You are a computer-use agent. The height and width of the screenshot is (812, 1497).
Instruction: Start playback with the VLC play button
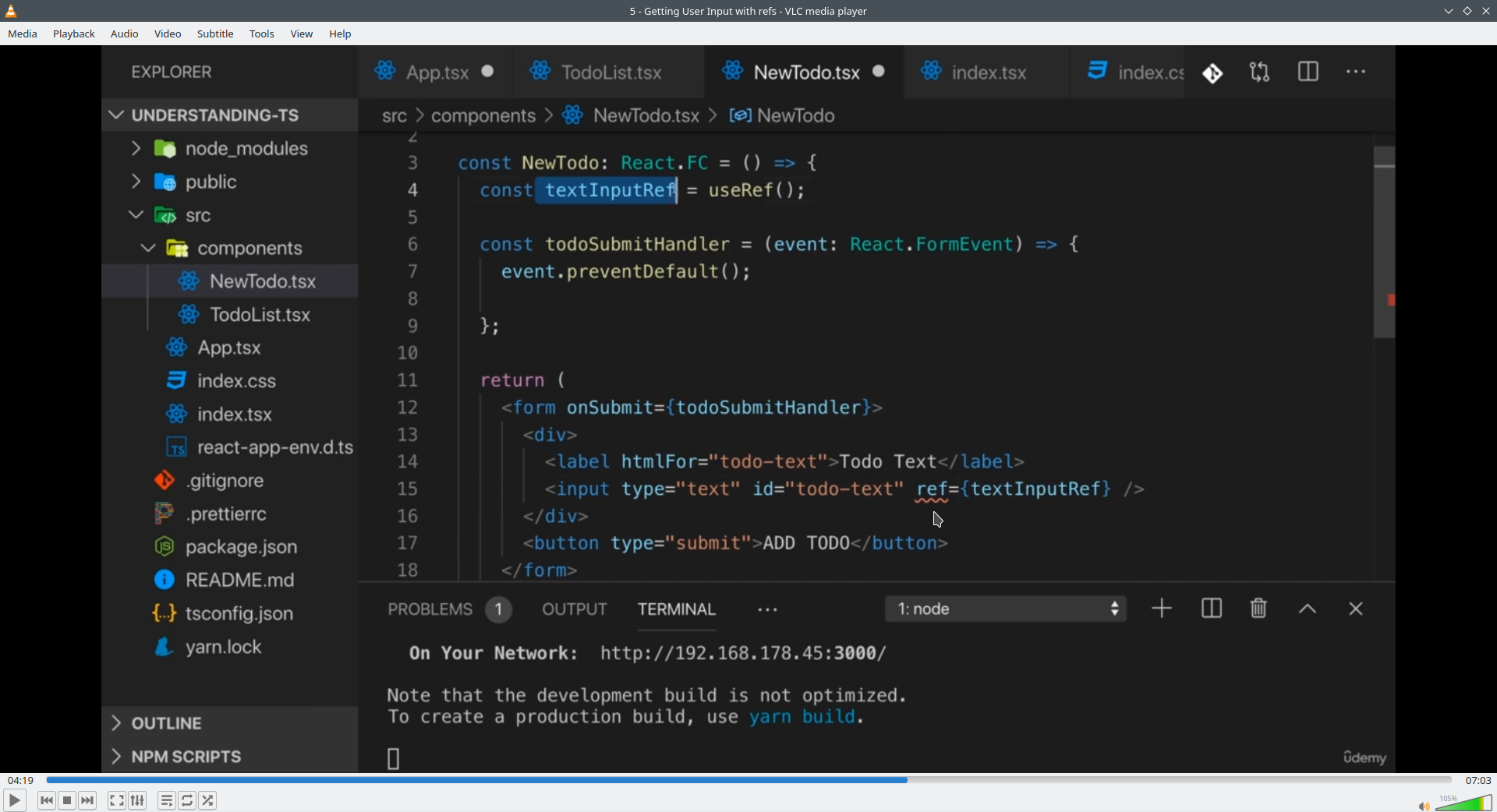coord(14,800)
